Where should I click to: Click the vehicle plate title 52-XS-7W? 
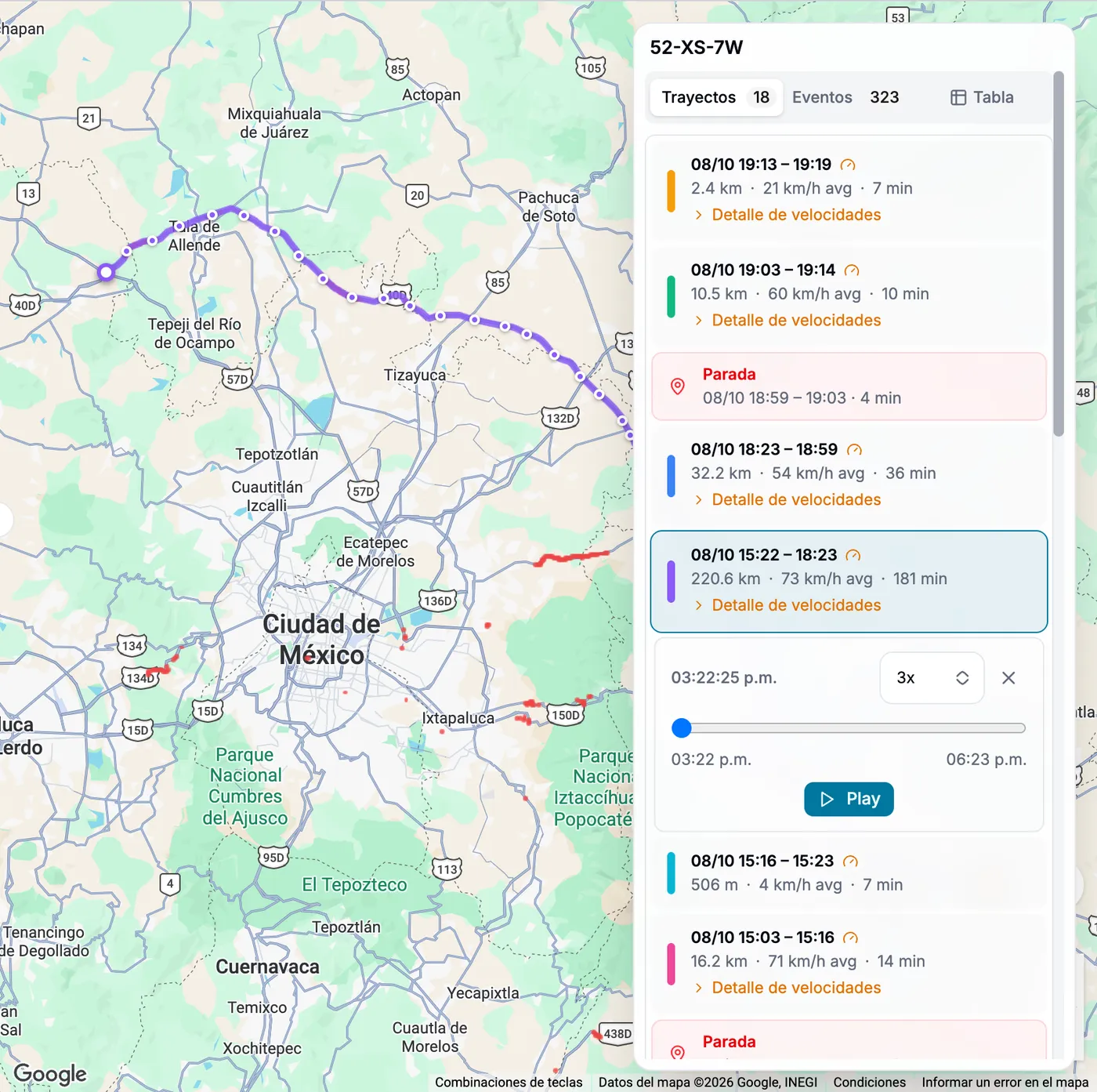(697, 48)
